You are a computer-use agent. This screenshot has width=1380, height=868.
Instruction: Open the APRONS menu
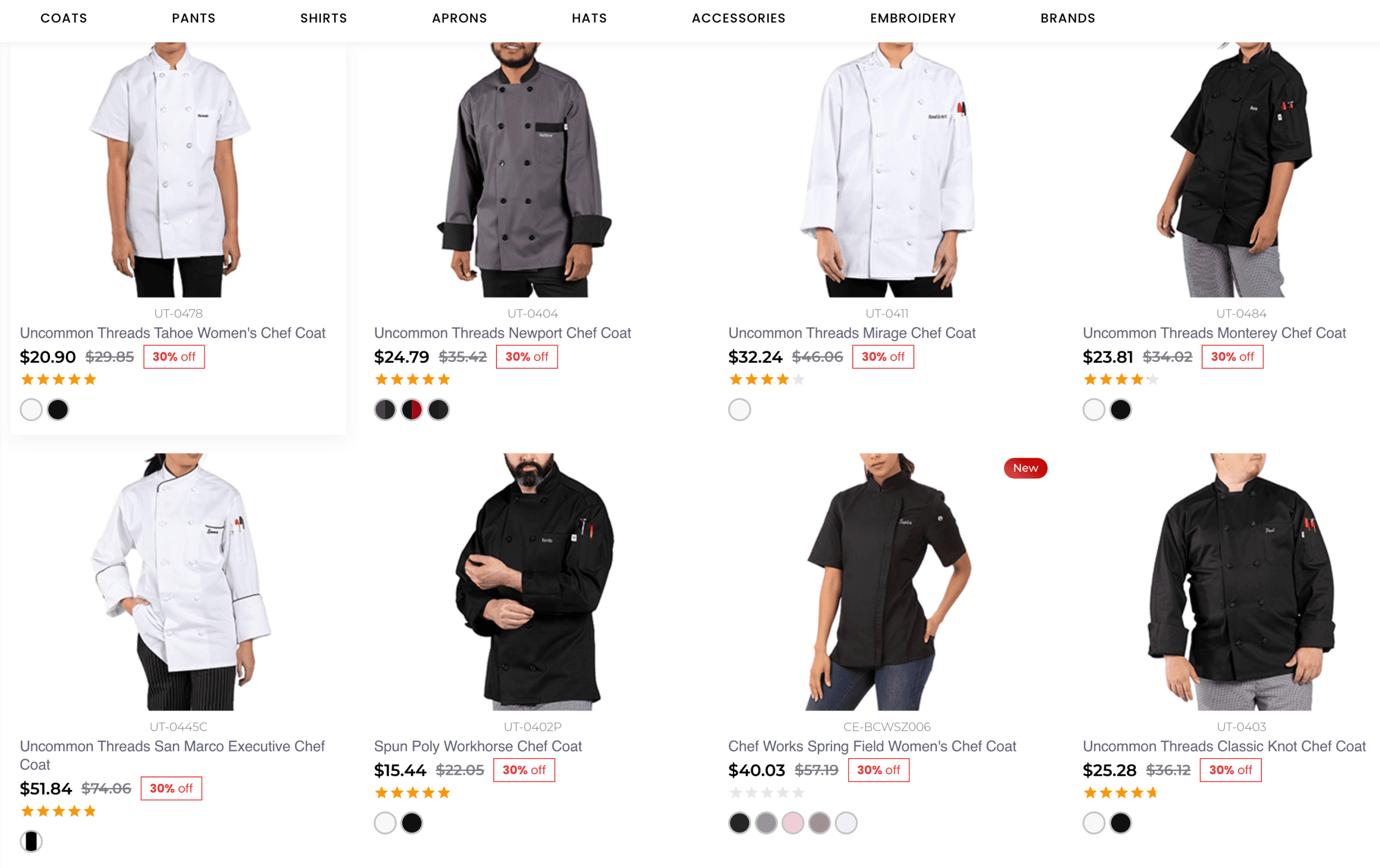click(459, 18)
